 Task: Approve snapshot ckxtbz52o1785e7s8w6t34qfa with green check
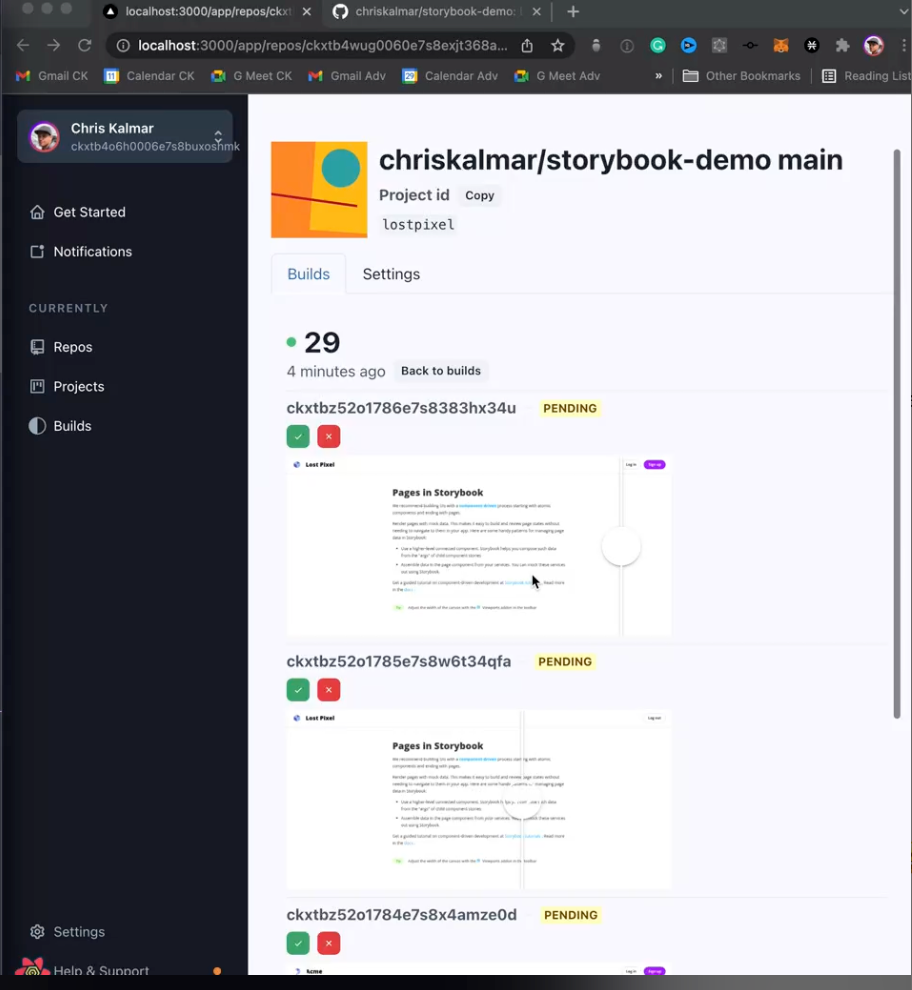tap(298, 690)
